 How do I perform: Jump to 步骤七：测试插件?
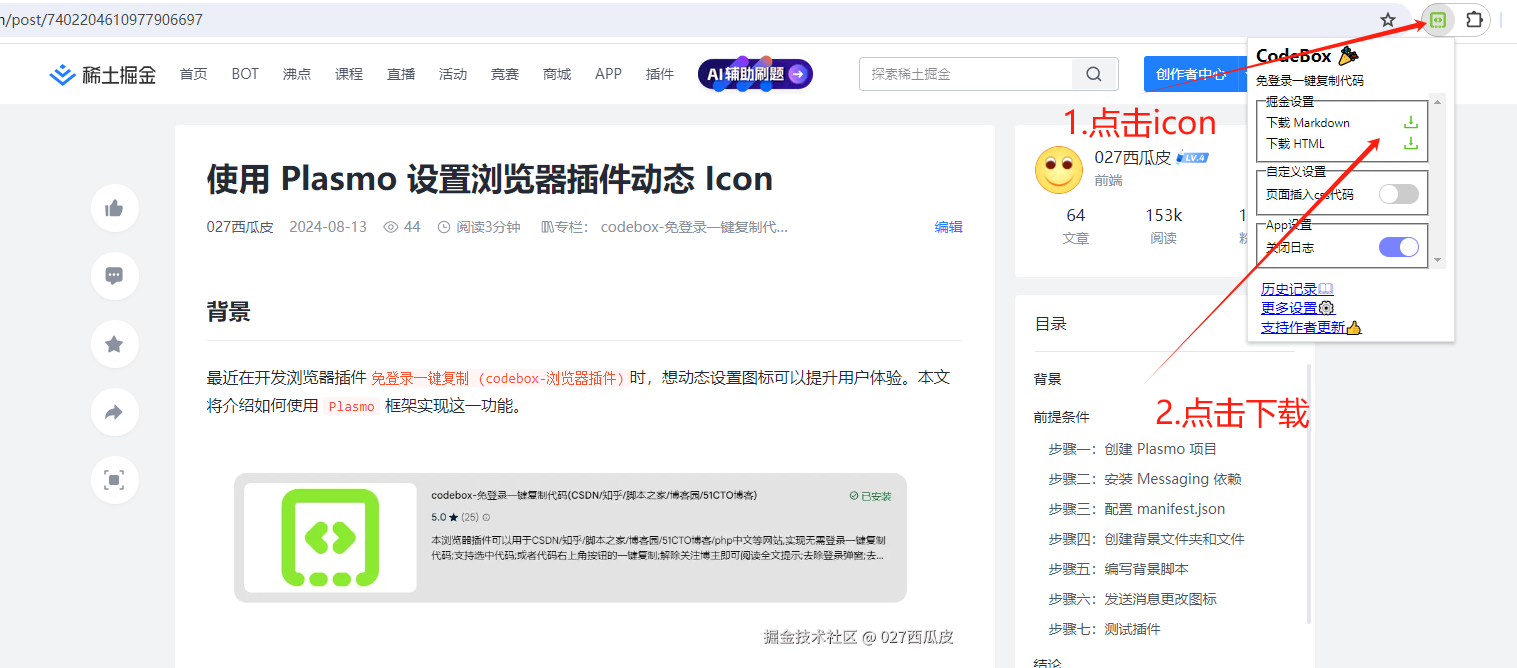[x=1105, y=629]
